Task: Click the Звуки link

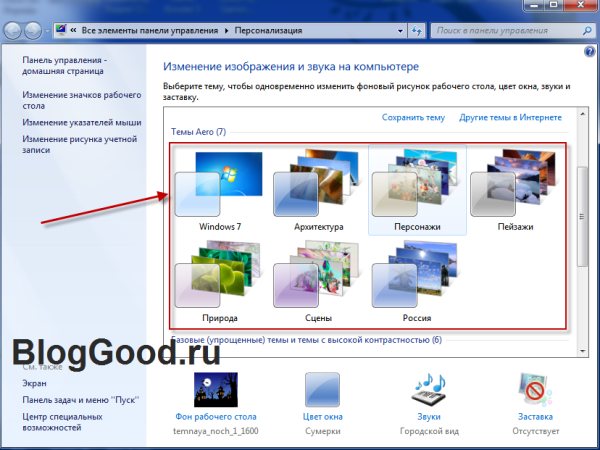Action: tap(429, 417)
